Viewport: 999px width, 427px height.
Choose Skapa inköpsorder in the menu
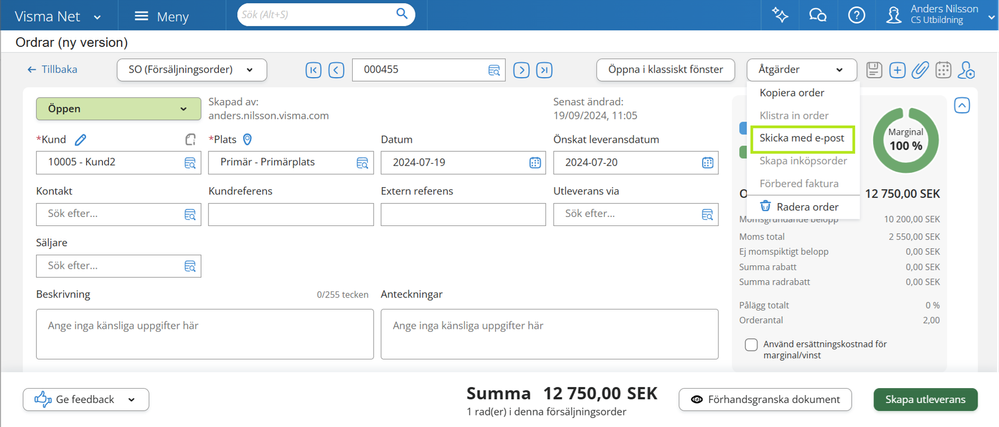click(803, 161)
